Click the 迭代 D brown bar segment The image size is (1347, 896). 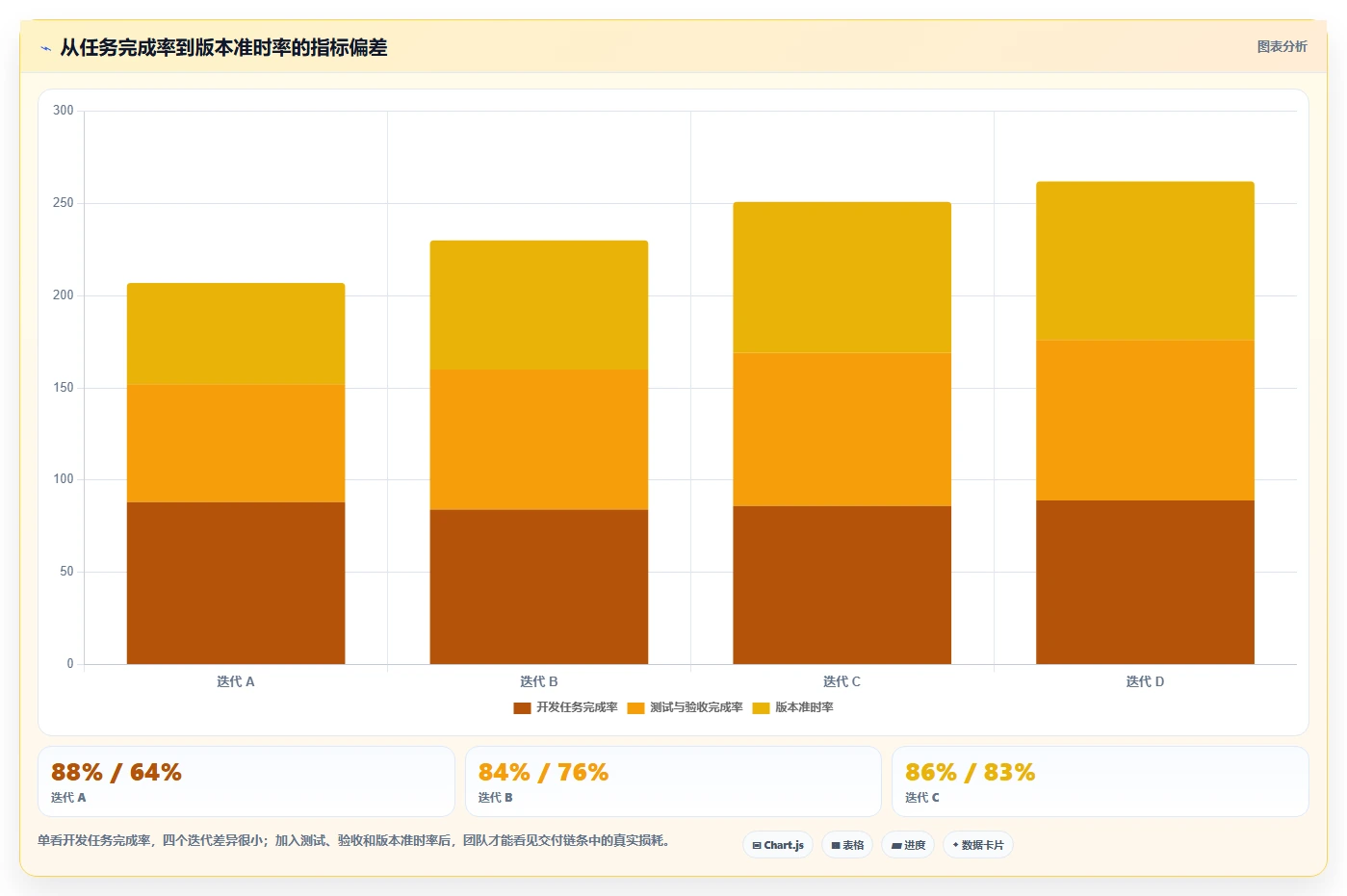1145,582
